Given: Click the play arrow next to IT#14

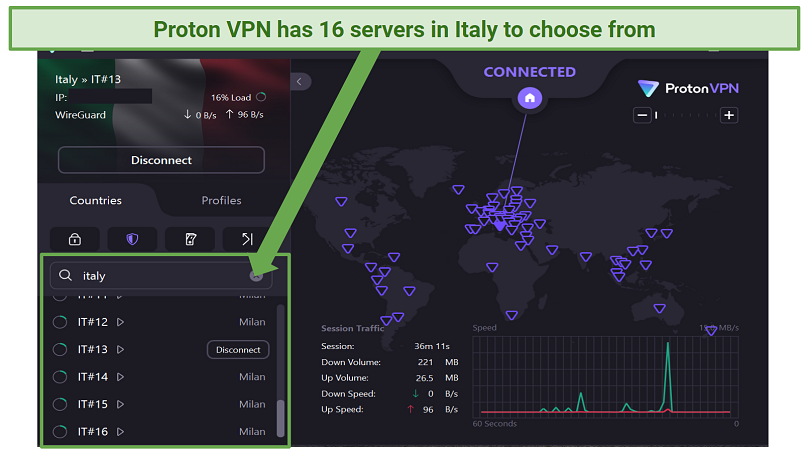Looking at the screenshot, I should (x=120, y=377).
